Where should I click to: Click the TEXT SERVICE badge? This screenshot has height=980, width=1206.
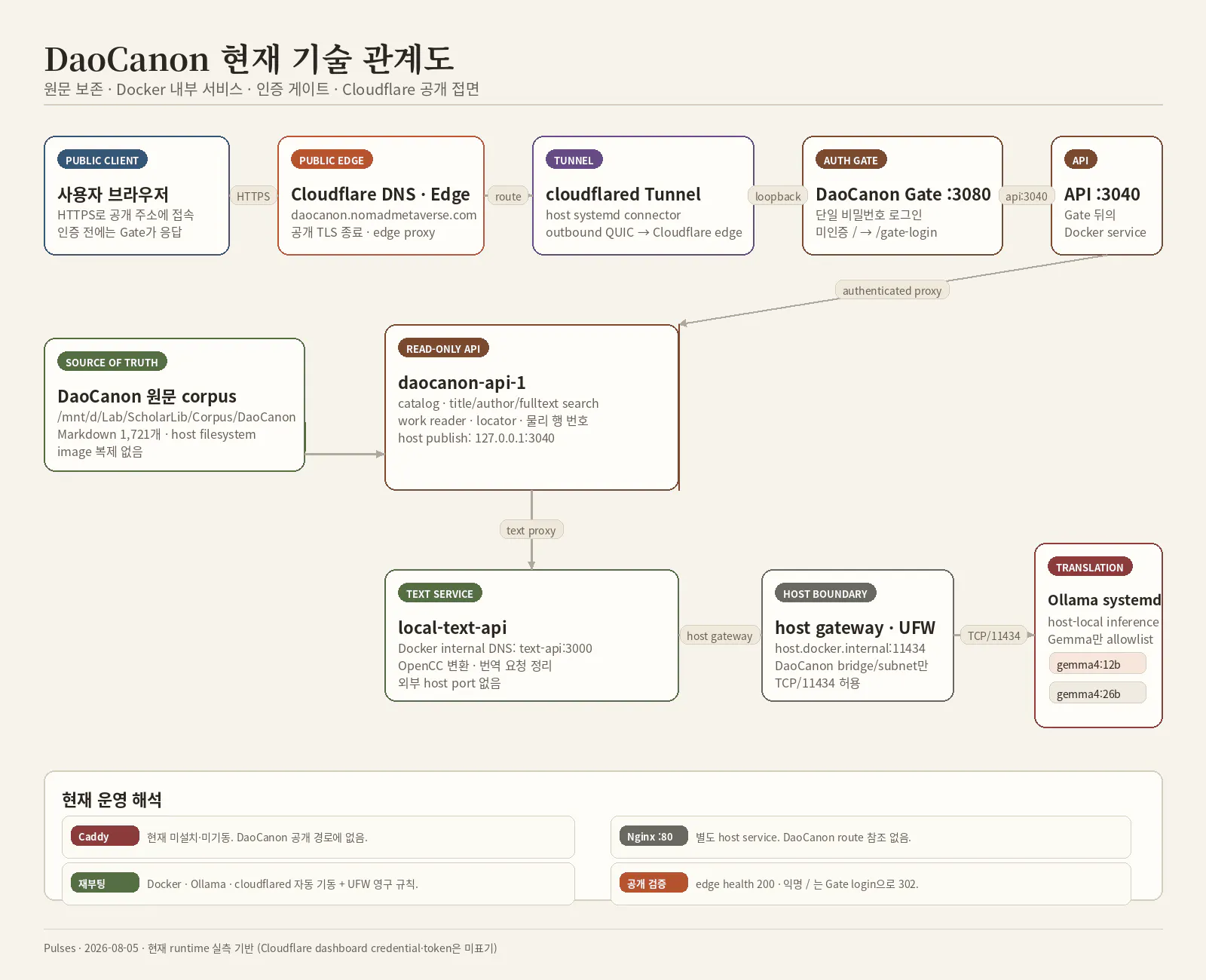(439, 593)
